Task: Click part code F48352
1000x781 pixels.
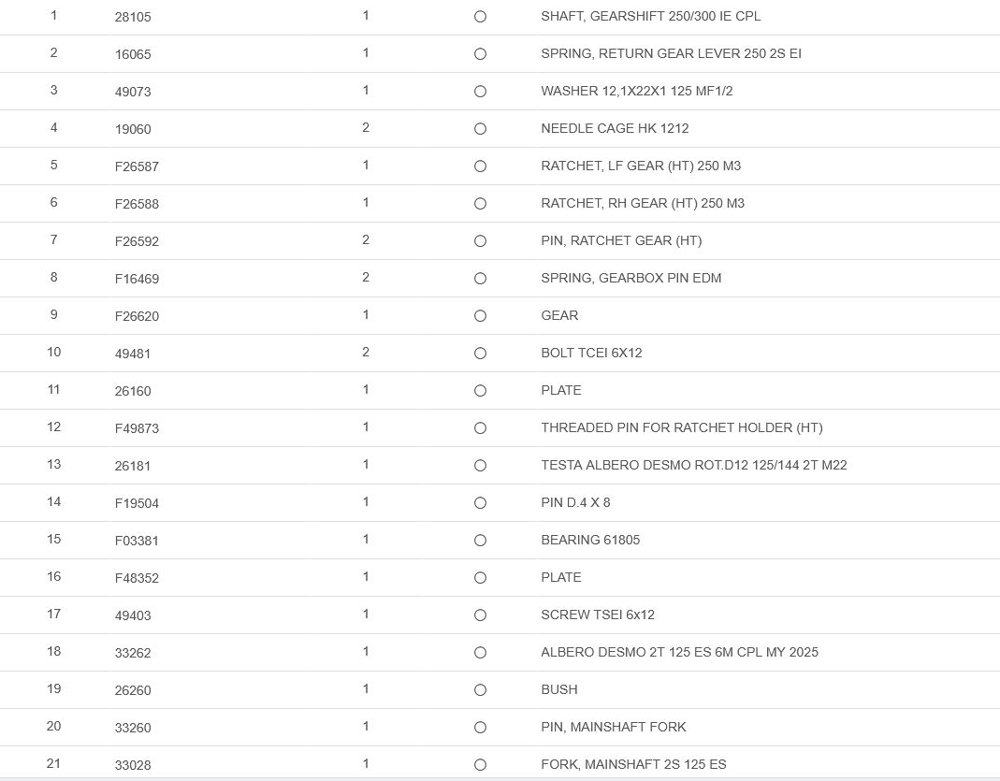Action: (137, 578)
